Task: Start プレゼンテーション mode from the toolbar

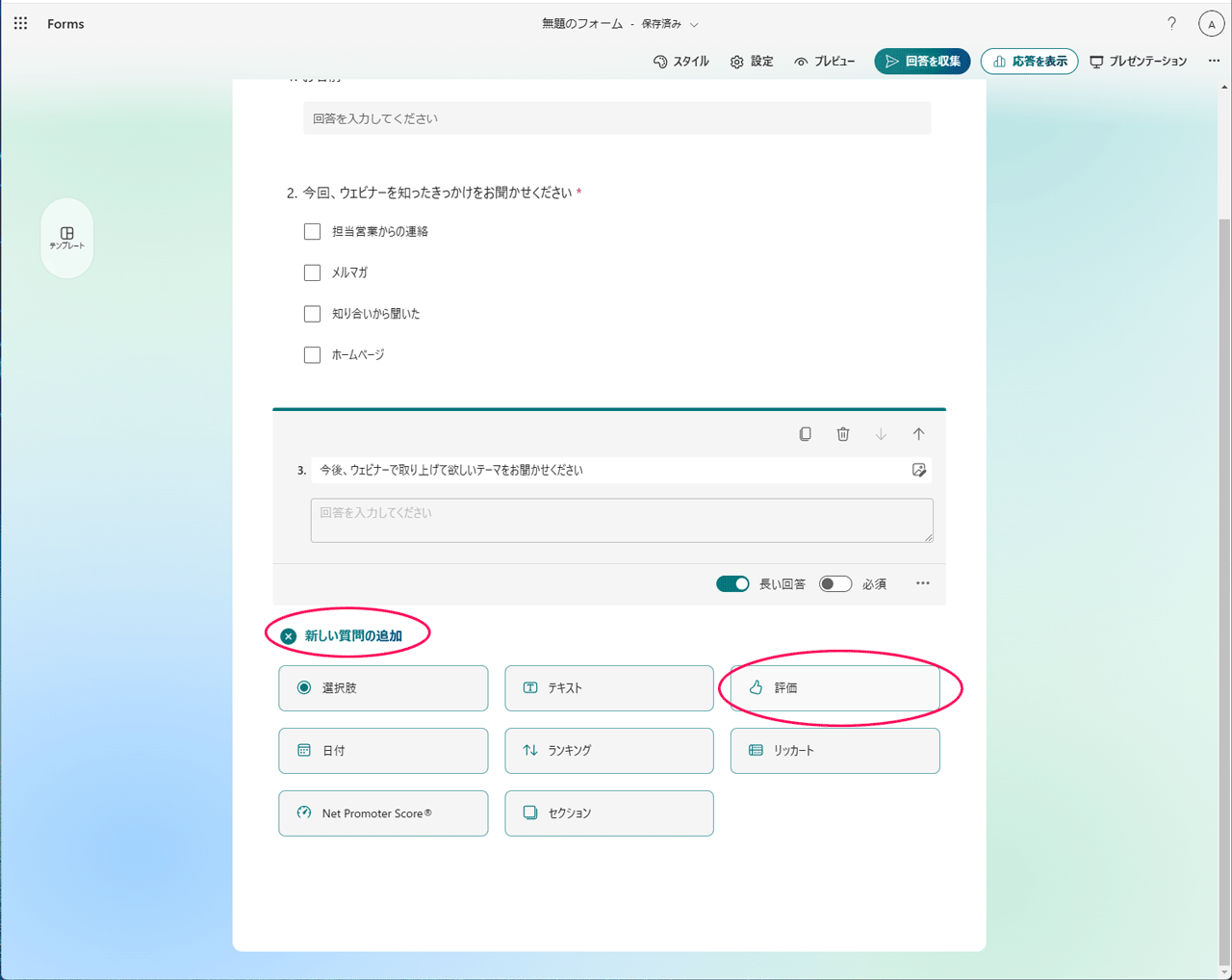Action: click(x=1139, y=61)
